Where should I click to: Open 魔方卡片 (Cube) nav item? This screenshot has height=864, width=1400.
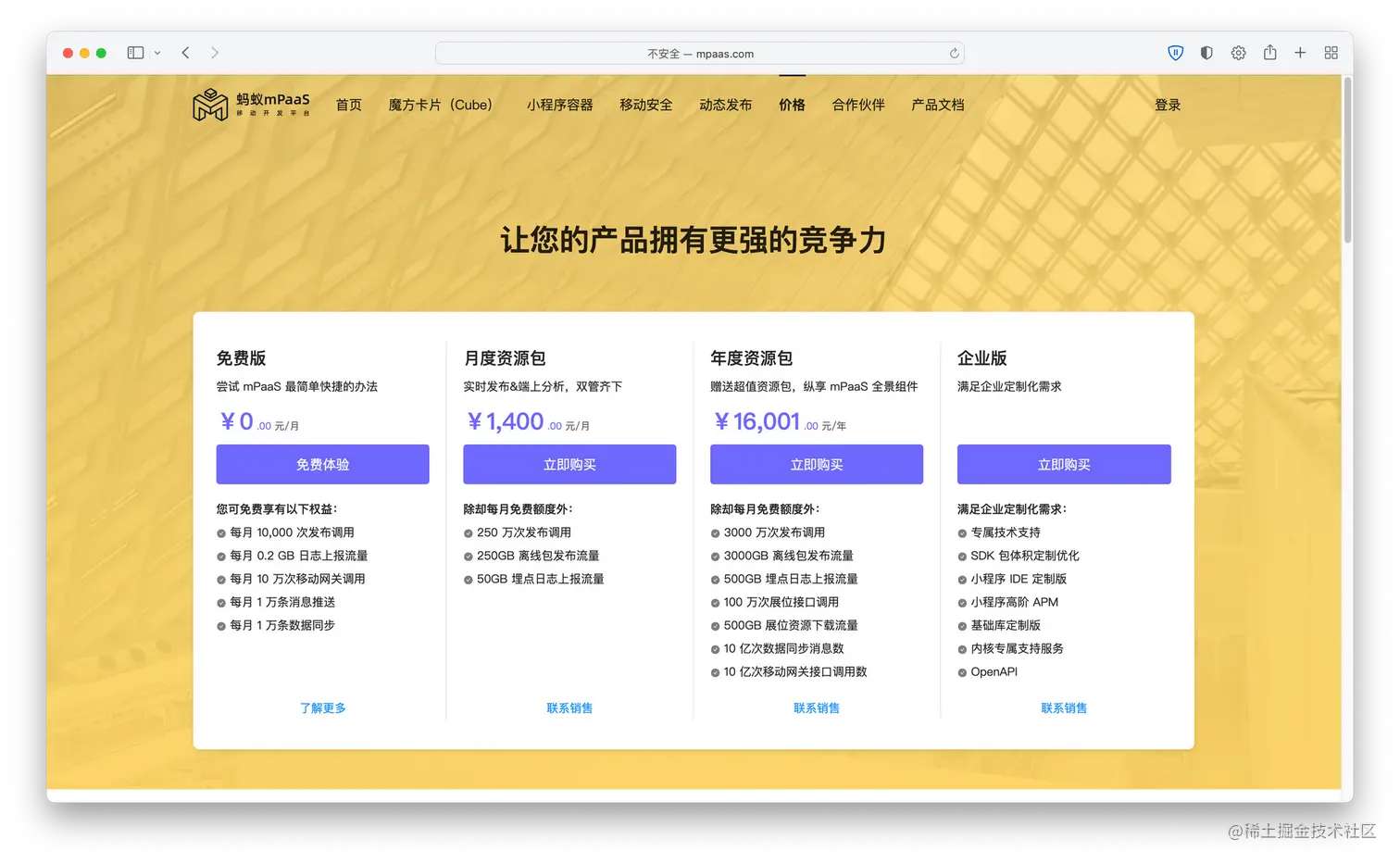(x=441, y=105)
